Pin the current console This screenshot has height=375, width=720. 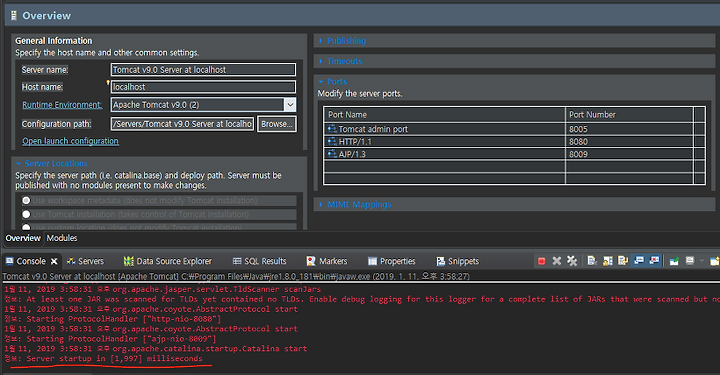(x=674, y=261)
